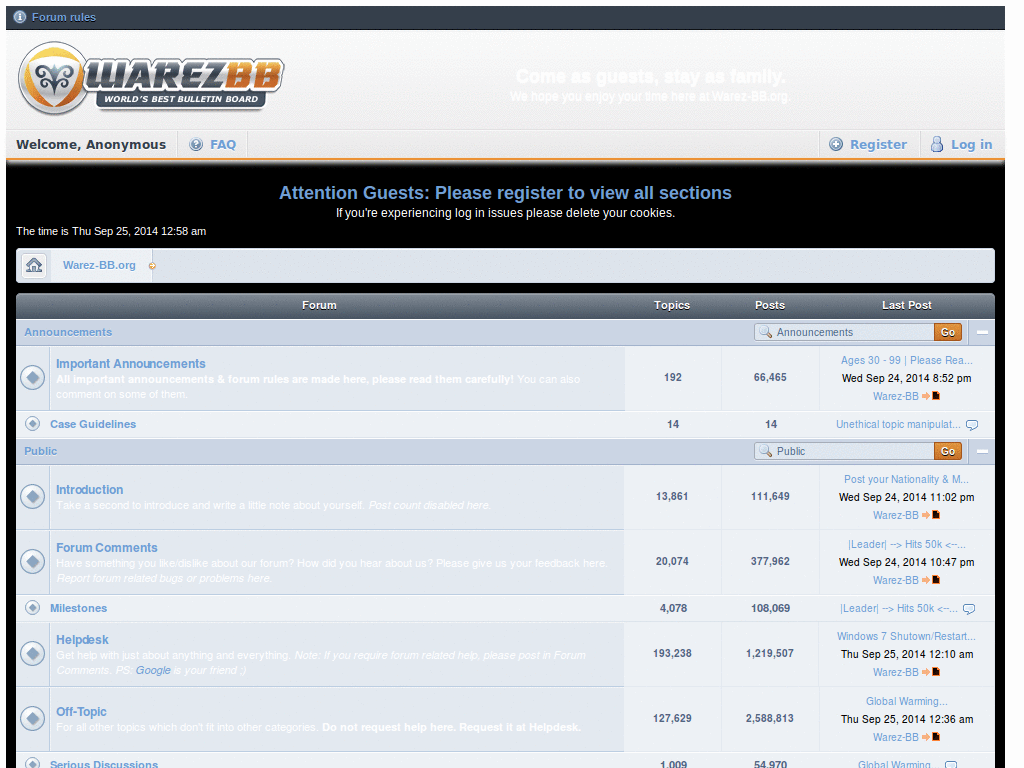Click Case Guidelines subforum icon
The height and width of the screenshot is (768, 1024).
click(x=33, y=424)
